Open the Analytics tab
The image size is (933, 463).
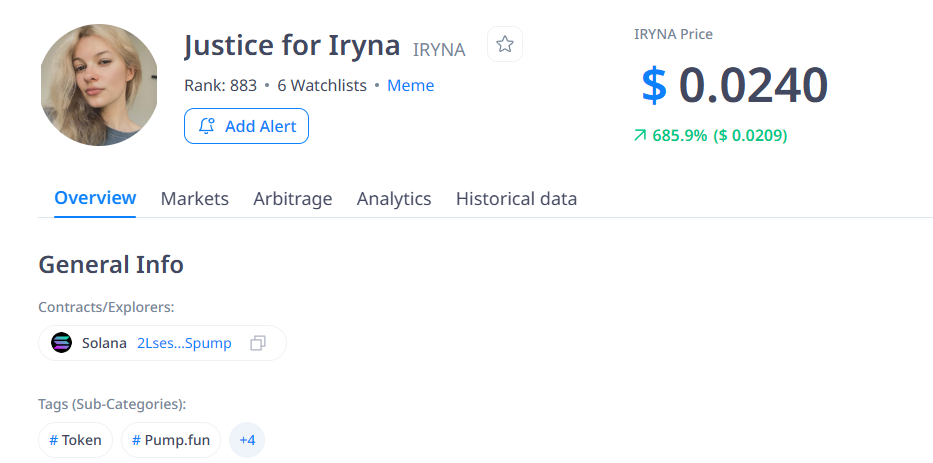(394, 199)
